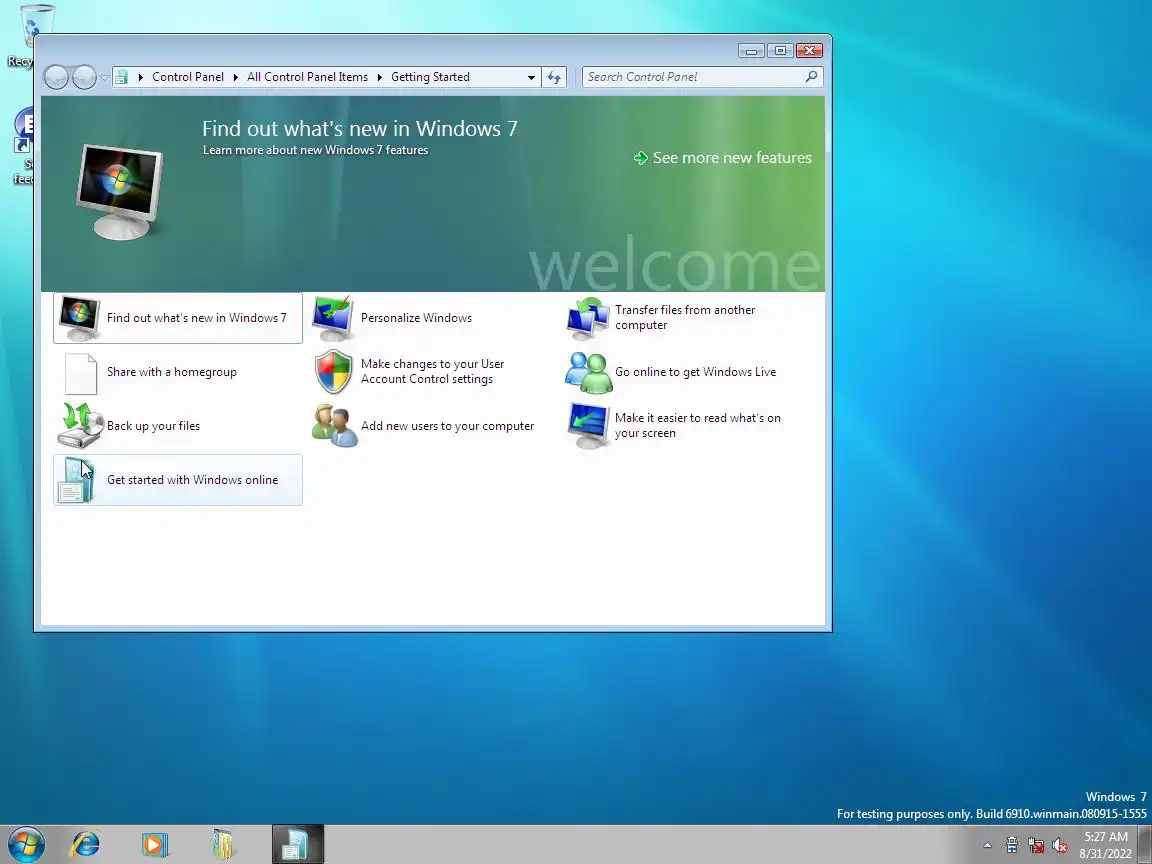Click 'Go online to get Windows Live' text
The image size is (1152, 864).
click(695, 372)
